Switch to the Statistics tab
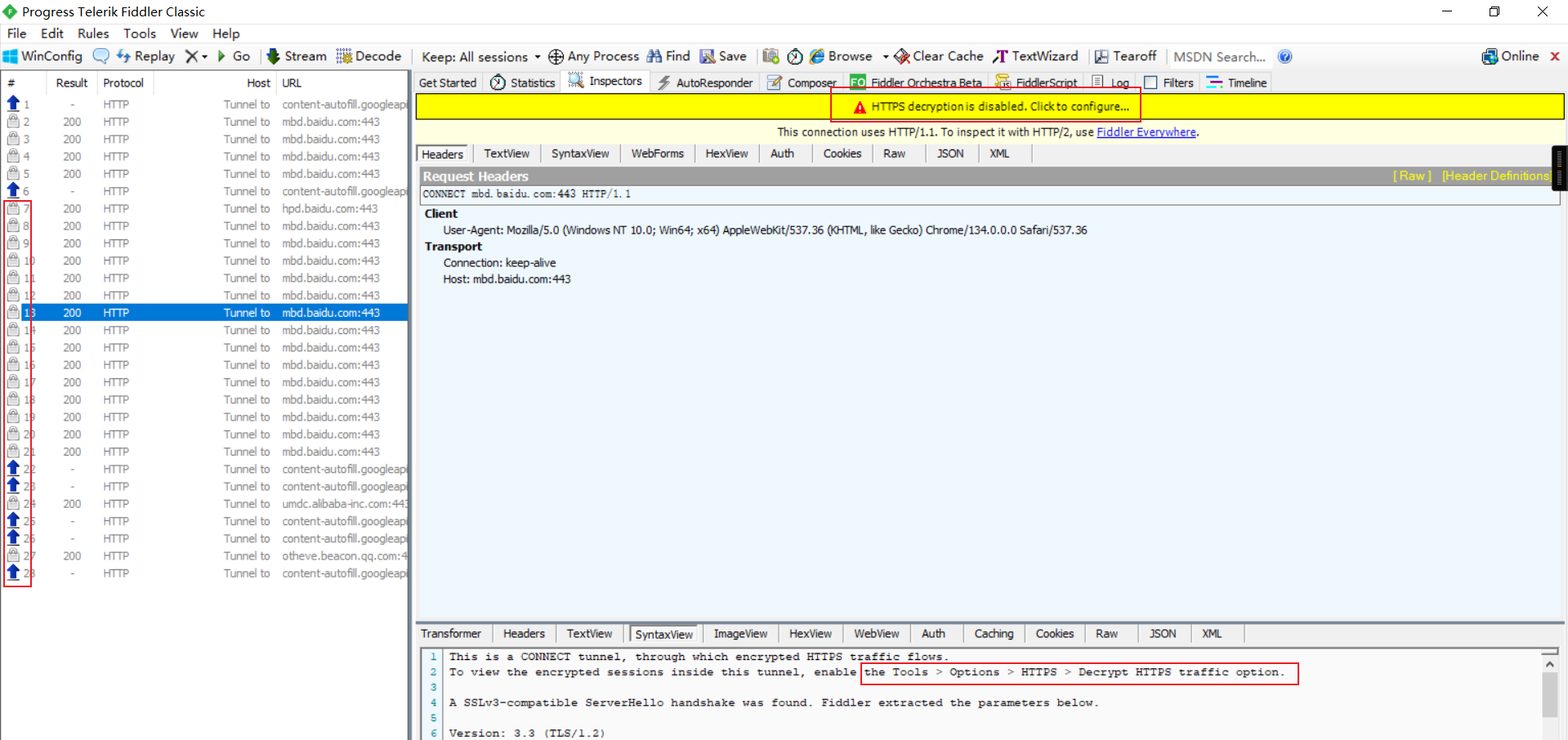Image resolution: width=1568 pixels, height=740 pixels. point(523,82)
